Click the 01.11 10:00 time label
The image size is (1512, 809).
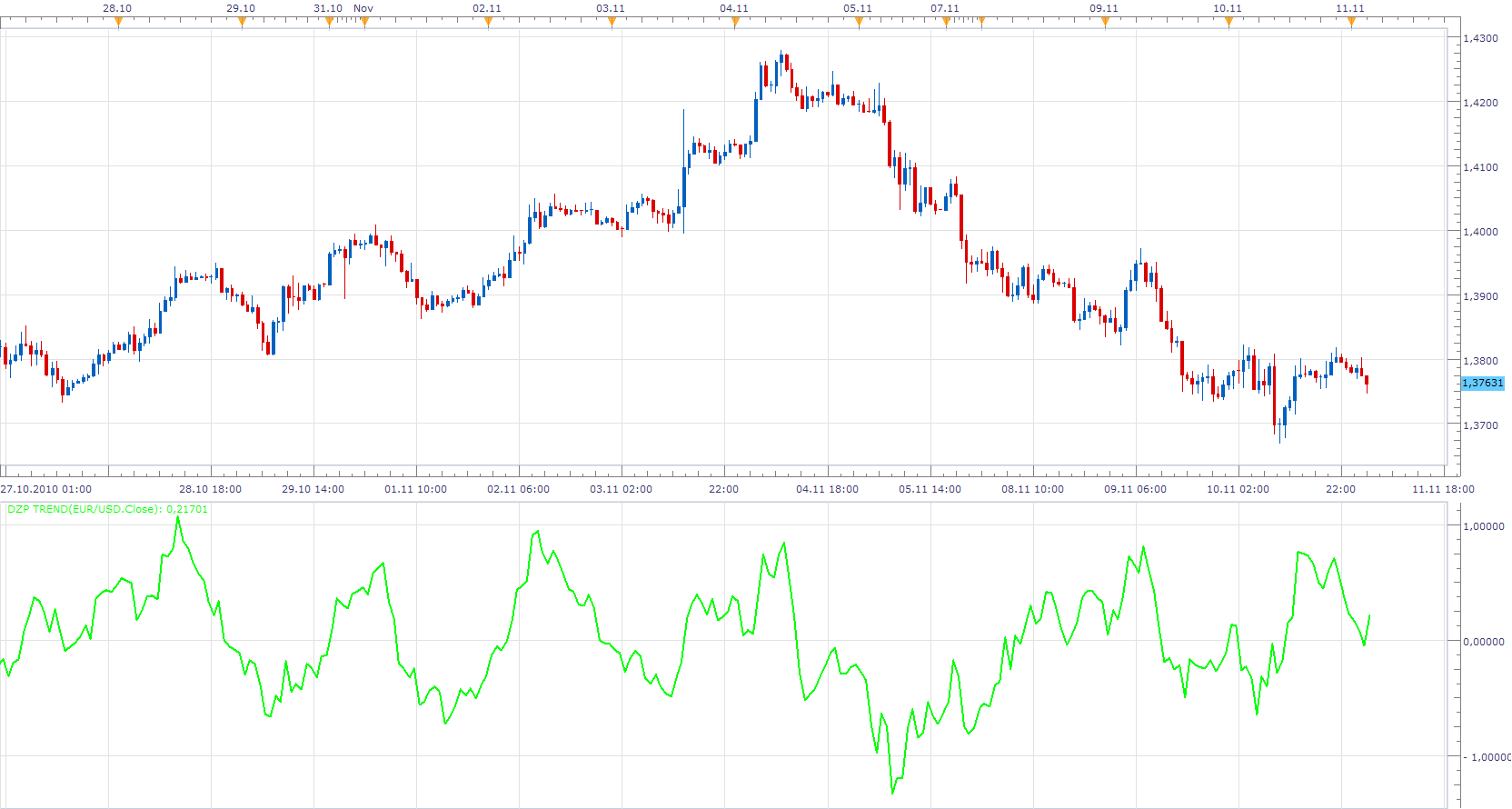tap(415, 489)
